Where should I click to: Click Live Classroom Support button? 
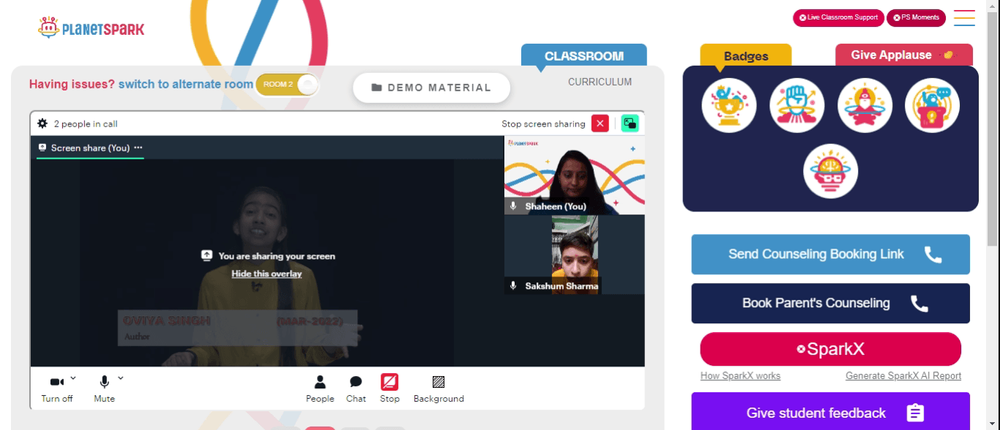click(x=838, y=18)
